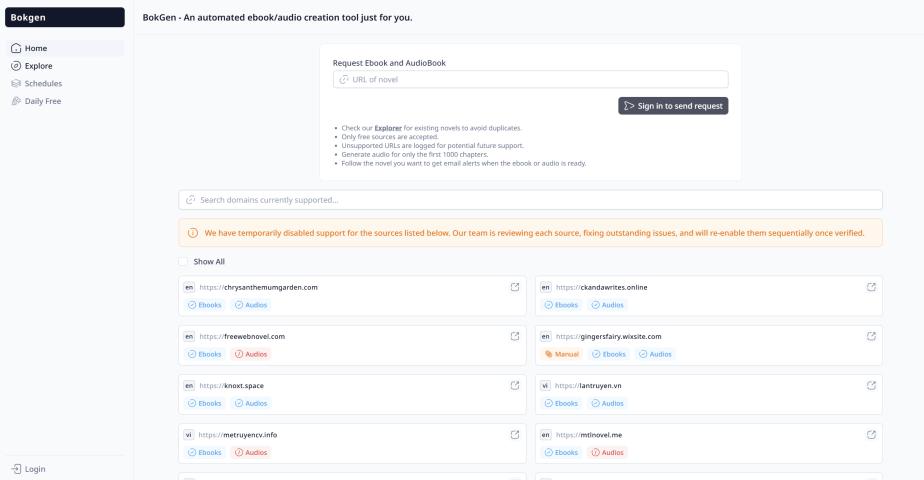Open external link icon for mtlnovel.me
Viewport: 924px width, 480px height.
point(871,434)
